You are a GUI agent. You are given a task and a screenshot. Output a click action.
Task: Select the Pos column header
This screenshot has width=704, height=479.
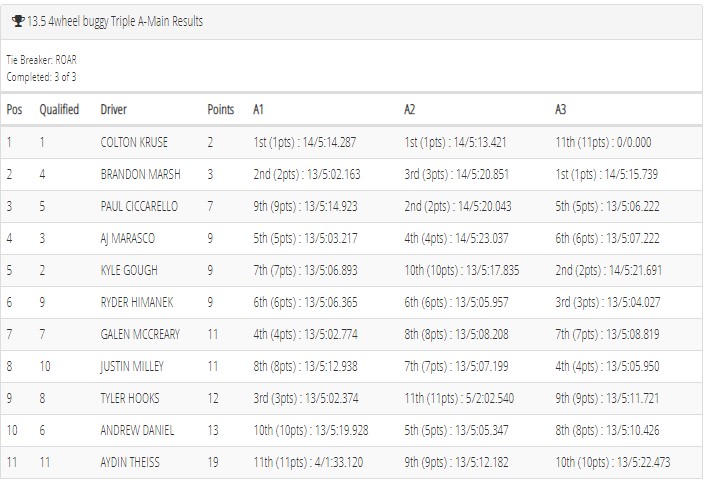point(14,110)
